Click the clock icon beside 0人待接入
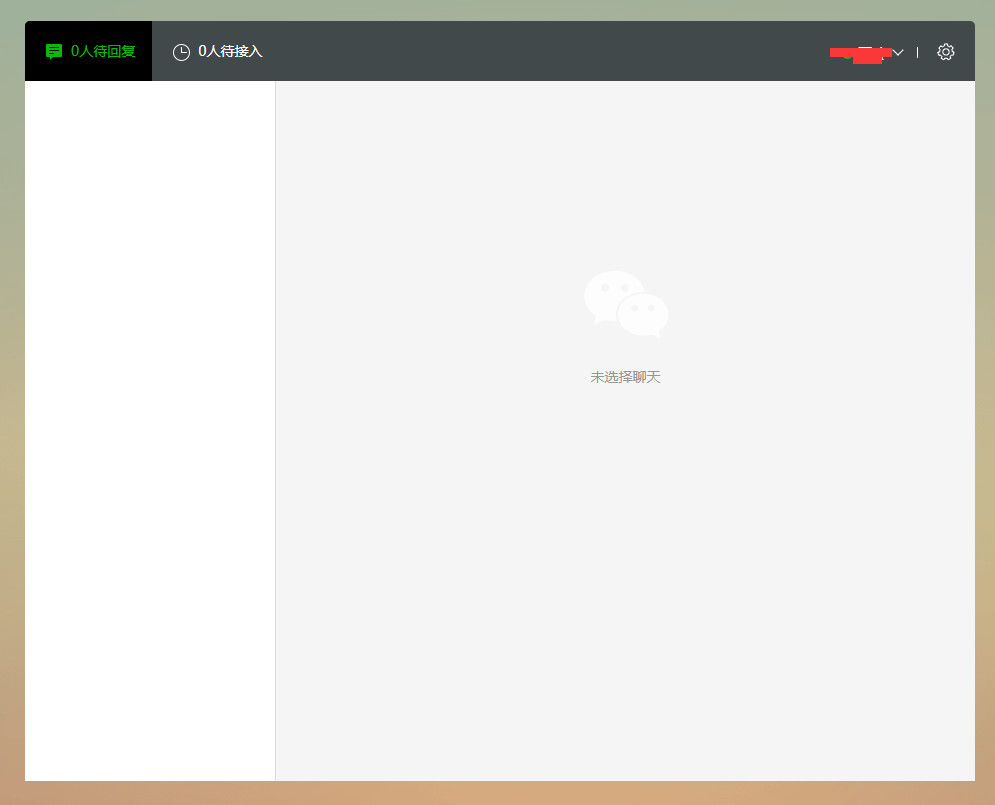This screenshot has width=995, height=805. coord(181,52)
